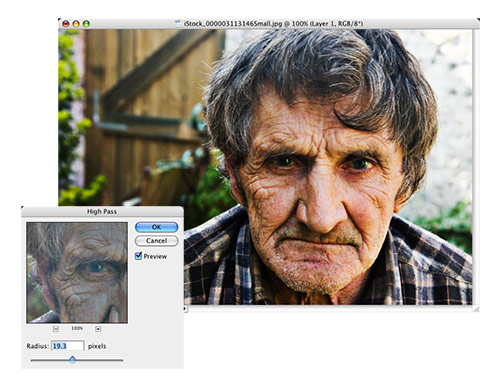Click the 'pixels' label beside Radius
The width and height of the screenshot is (500, 382).
tap(97, 346)
